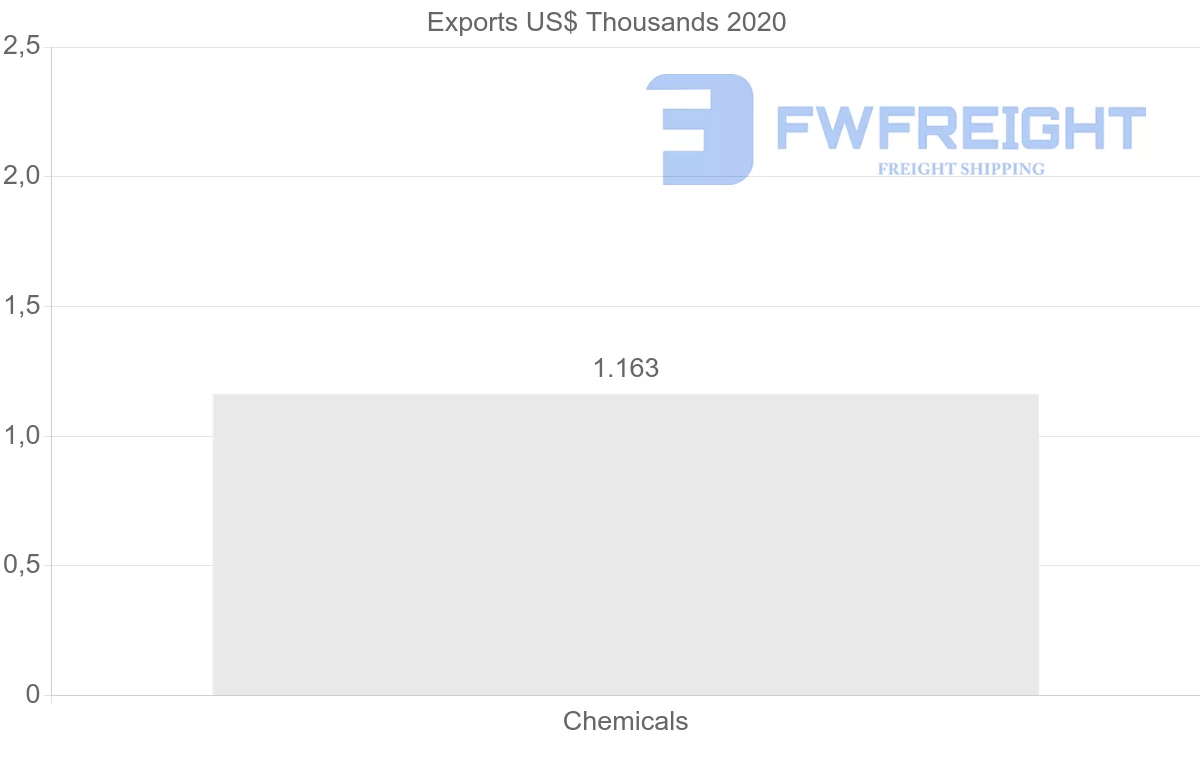Click the x-axis baseline right of the bar

1118,695
